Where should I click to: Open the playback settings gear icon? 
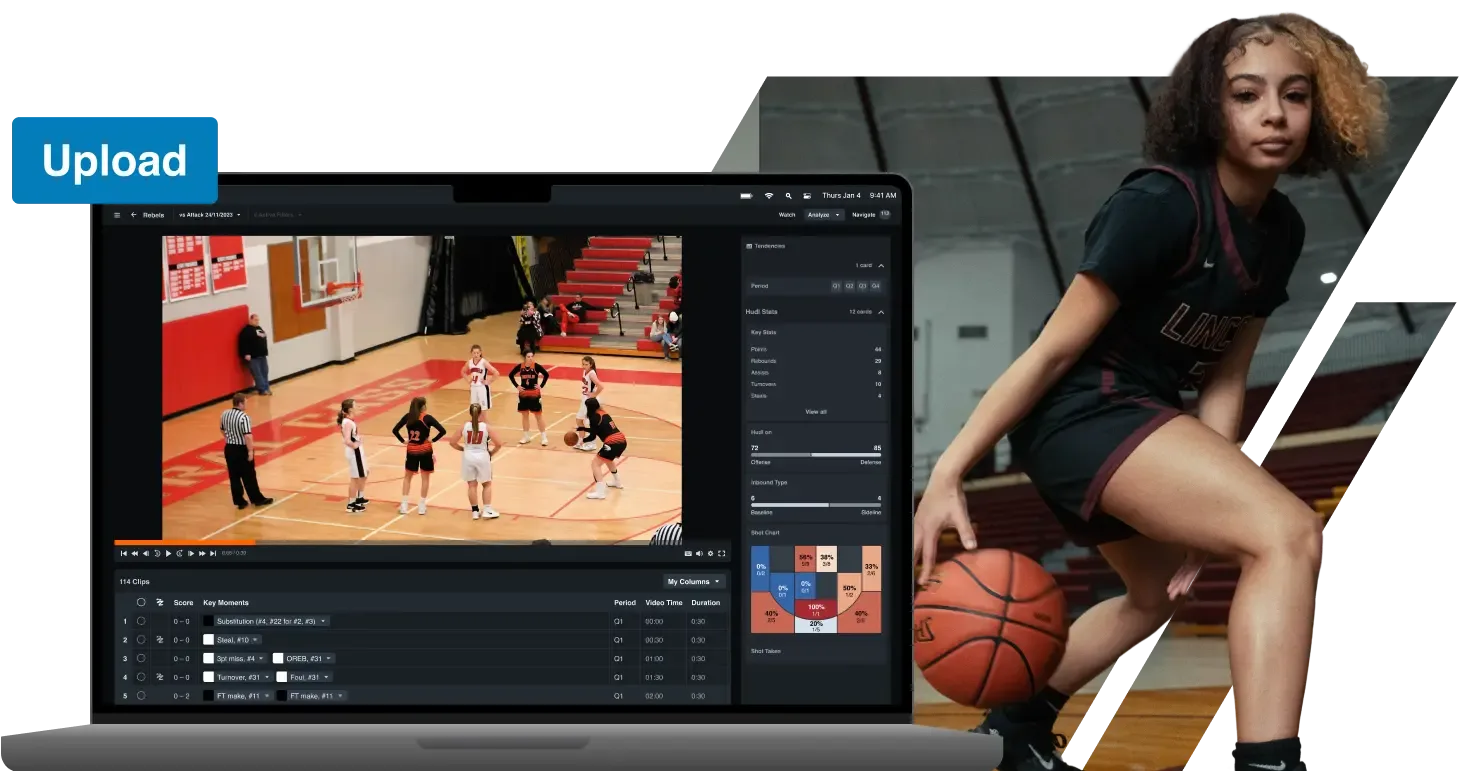[x=710, y=553]
